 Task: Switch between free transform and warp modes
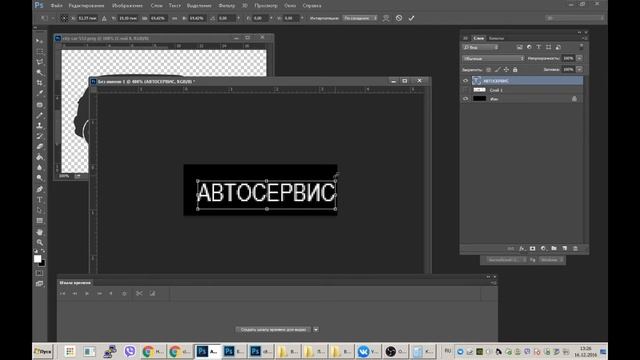[x=386, y=18]
